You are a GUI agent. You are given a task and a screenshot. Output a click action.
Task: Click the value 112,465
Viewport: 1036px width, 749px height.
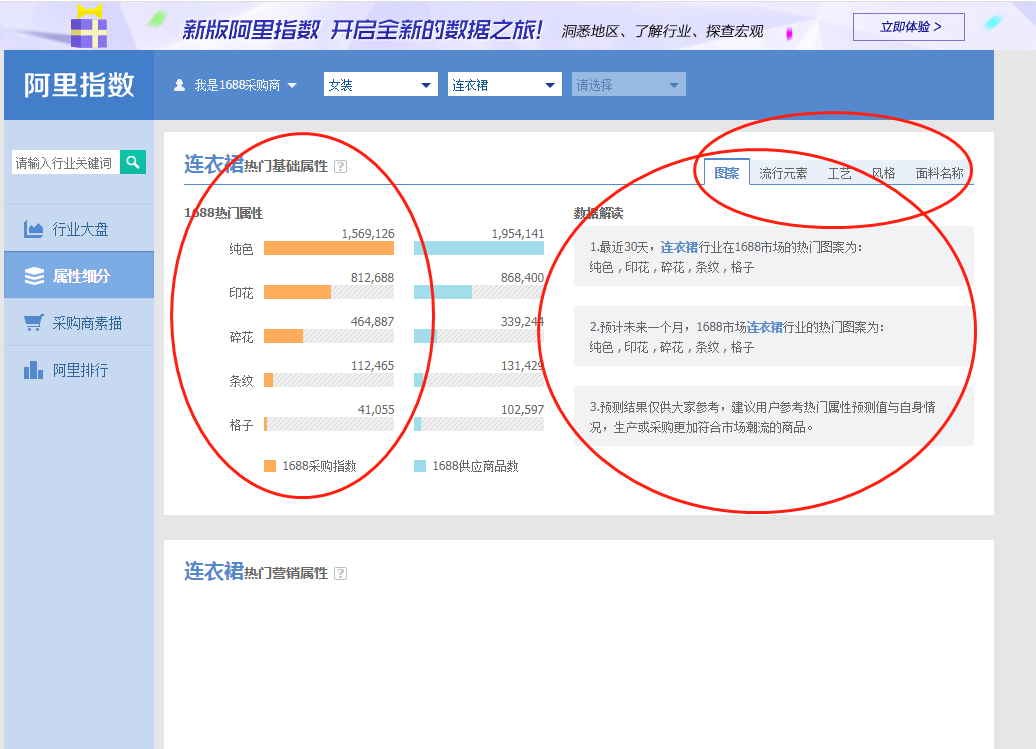(372, 365)
